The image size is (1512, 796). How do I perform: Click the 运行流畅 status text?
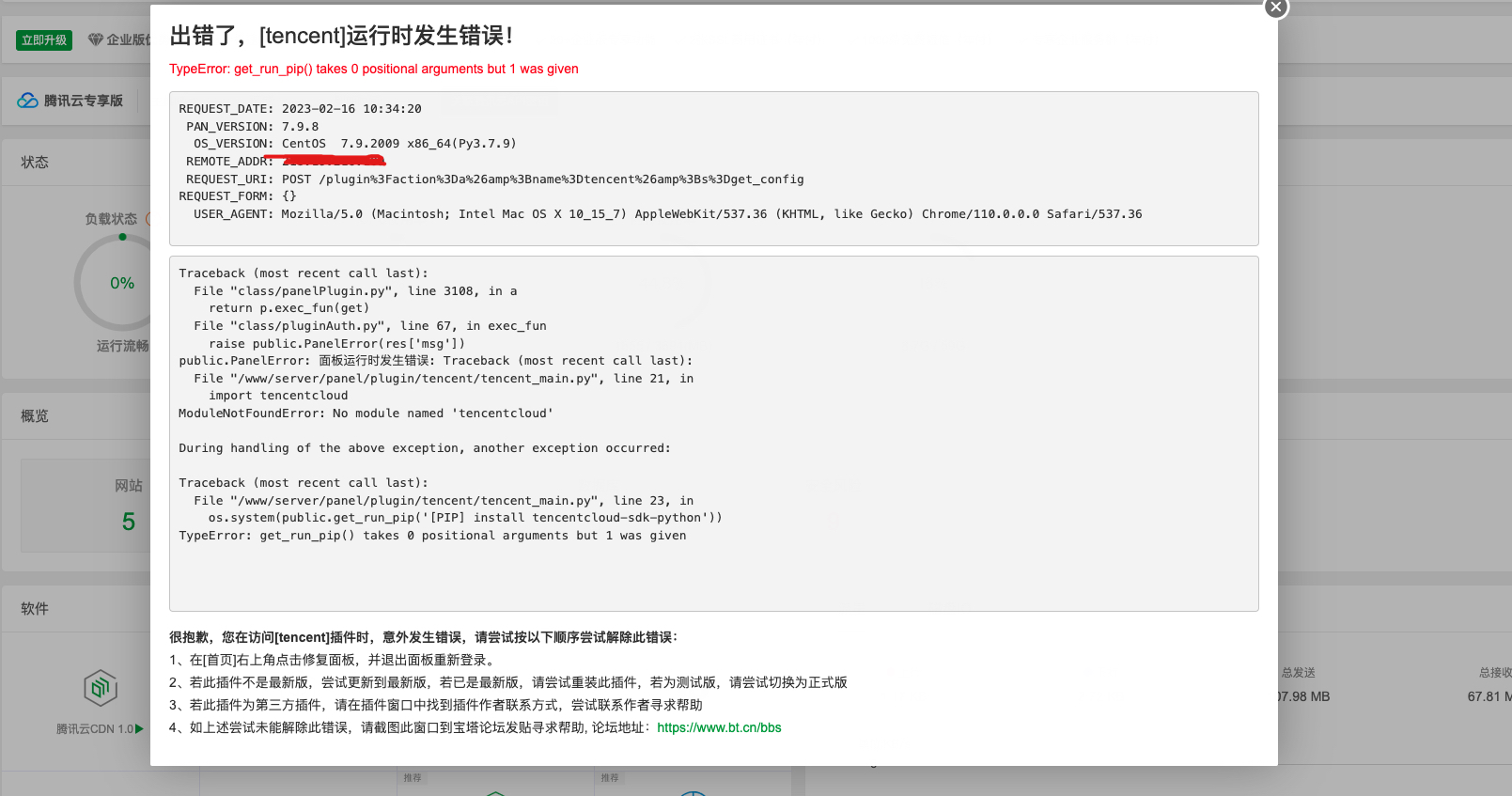123,346
